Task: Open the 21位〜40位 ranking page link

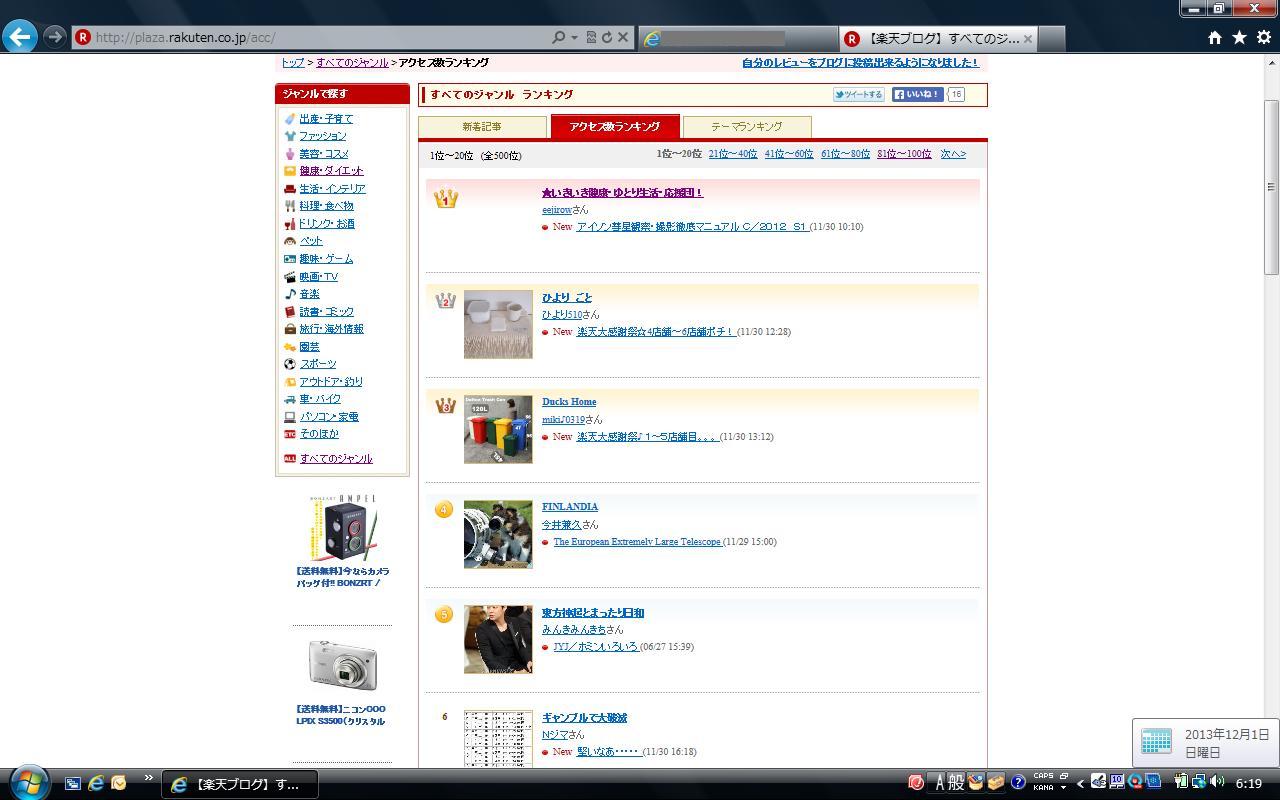Action: coord(732,154)
